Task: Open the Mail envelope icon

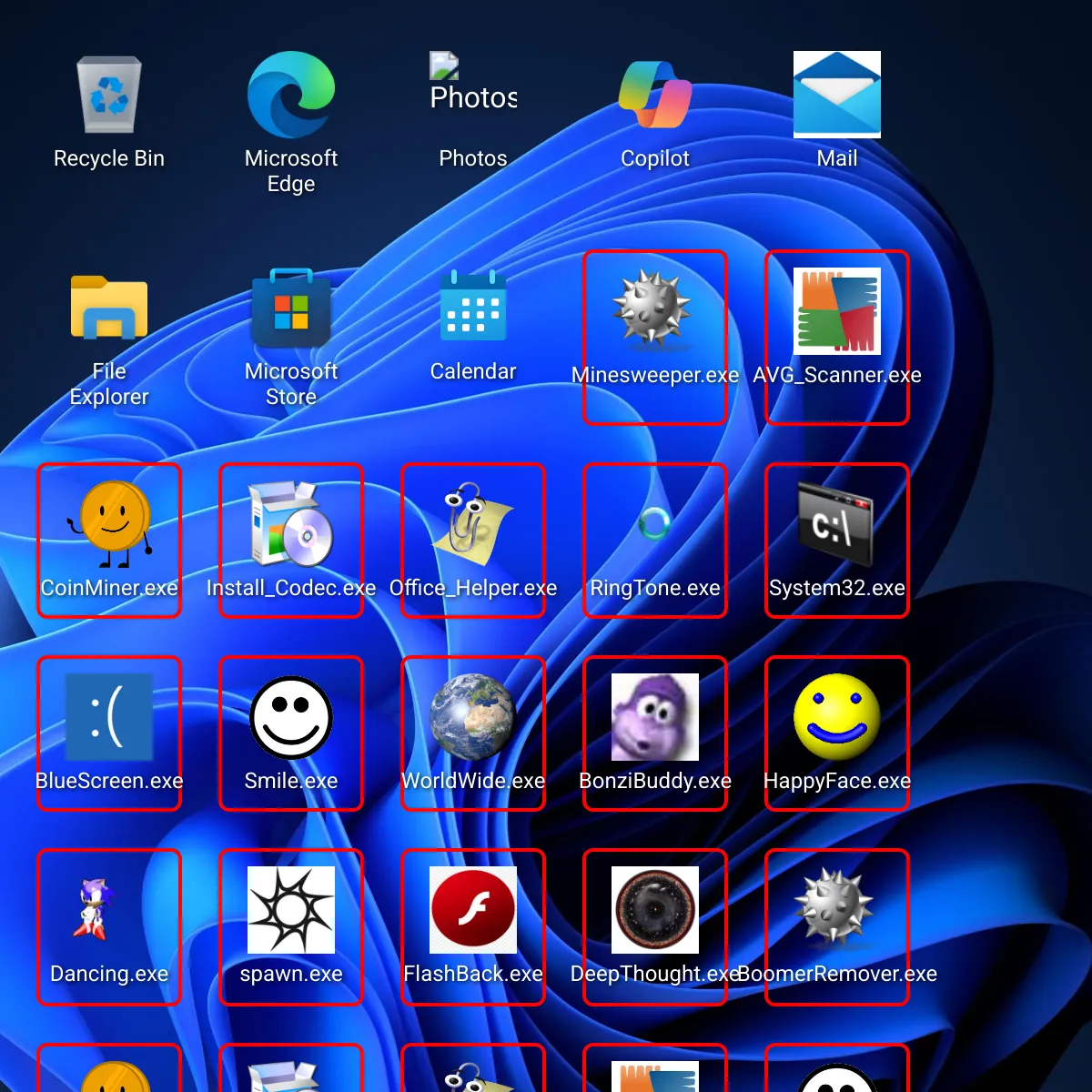Action: (x=837, y=95)
